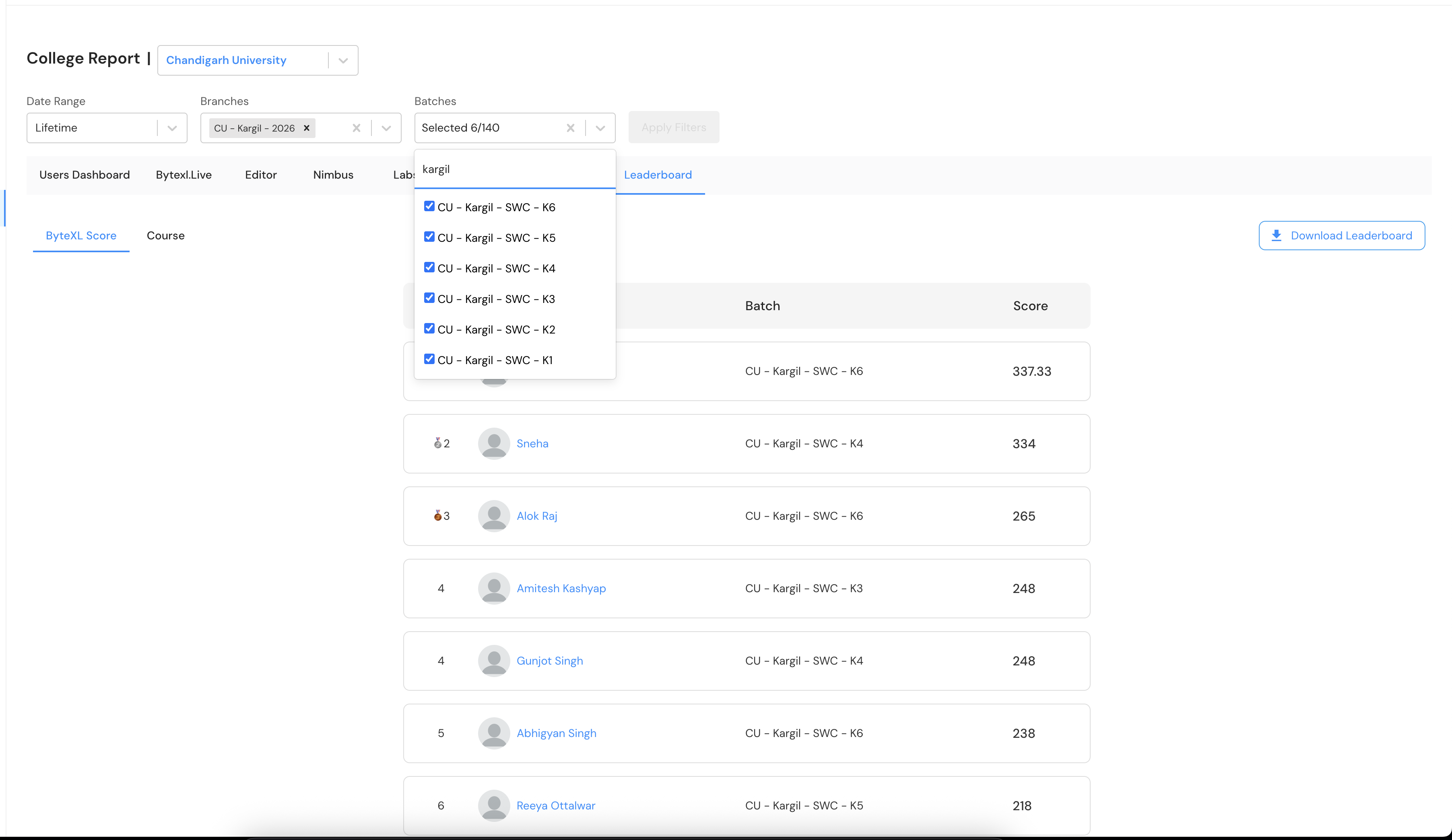Click the bronze medal rank 3 icon
1452x840 pixels.
click(438, 516)
